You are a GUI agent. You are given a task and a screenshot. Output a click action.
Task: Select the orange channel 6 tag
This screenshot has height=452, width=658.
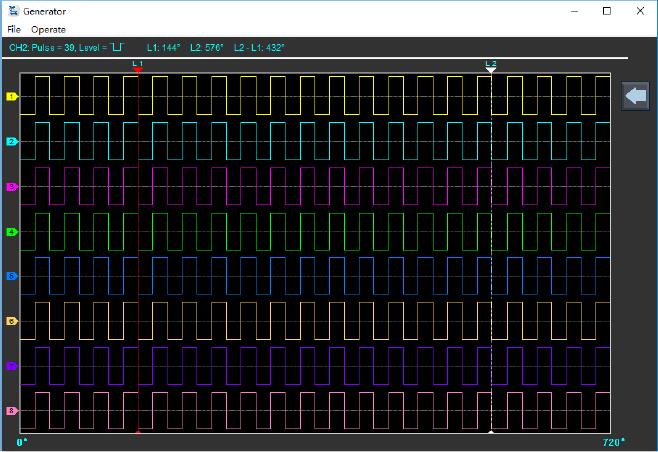coord(12,321)
